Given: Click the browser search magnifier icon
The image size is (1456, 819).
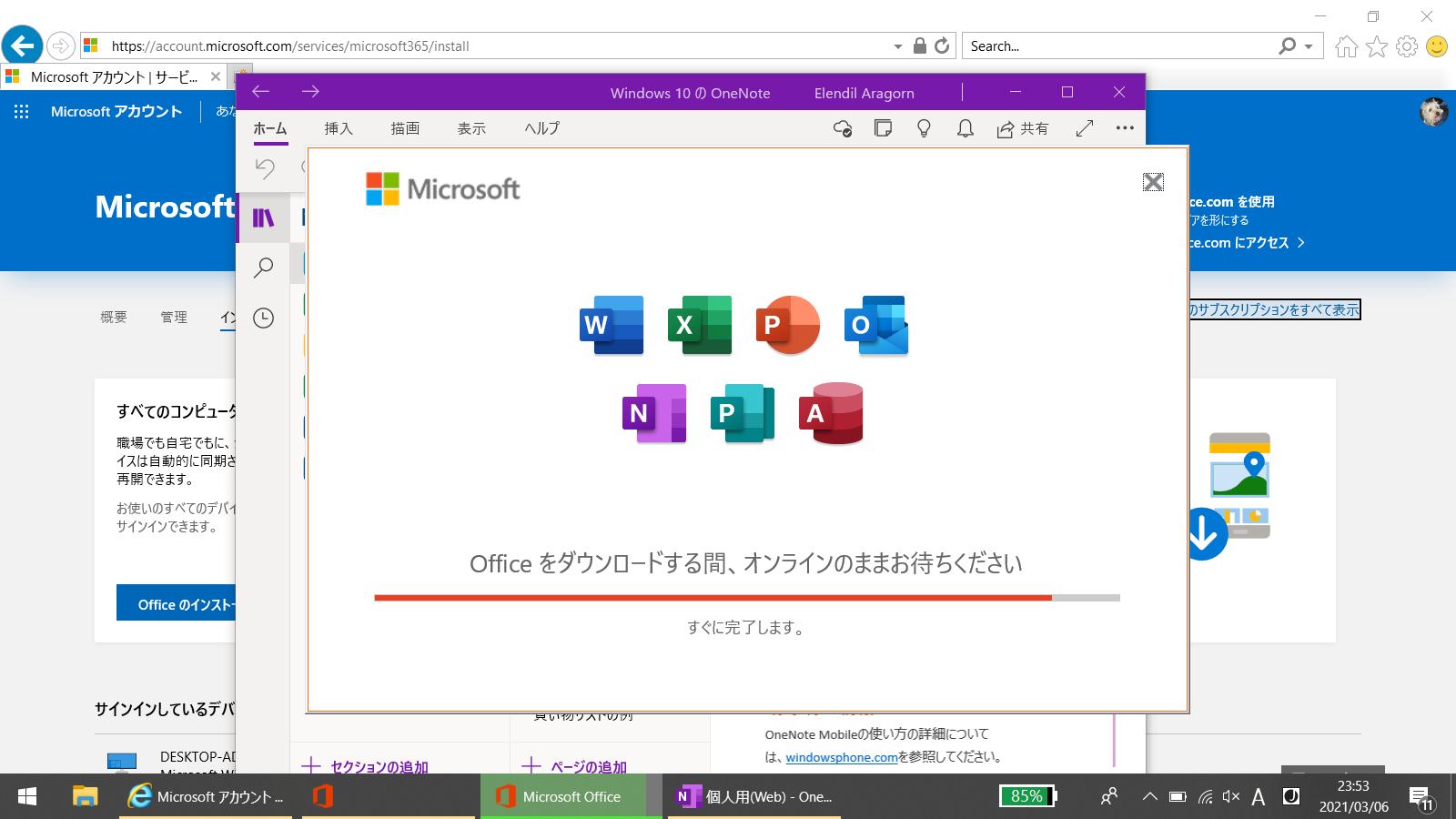Looking at the screenshot, I should (x=1287, y=45).
